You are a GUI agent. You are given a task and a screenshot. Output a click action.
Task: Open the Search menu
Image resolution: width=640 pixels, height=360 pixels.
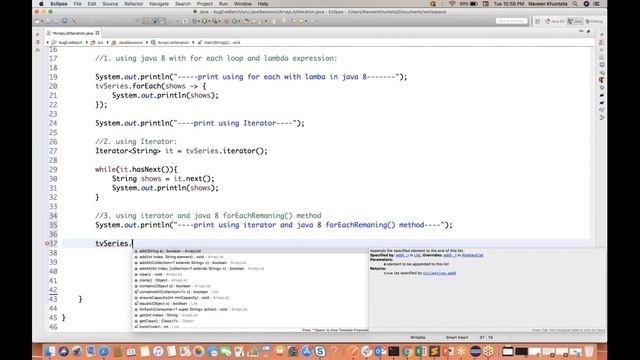[x=183, y=4]
